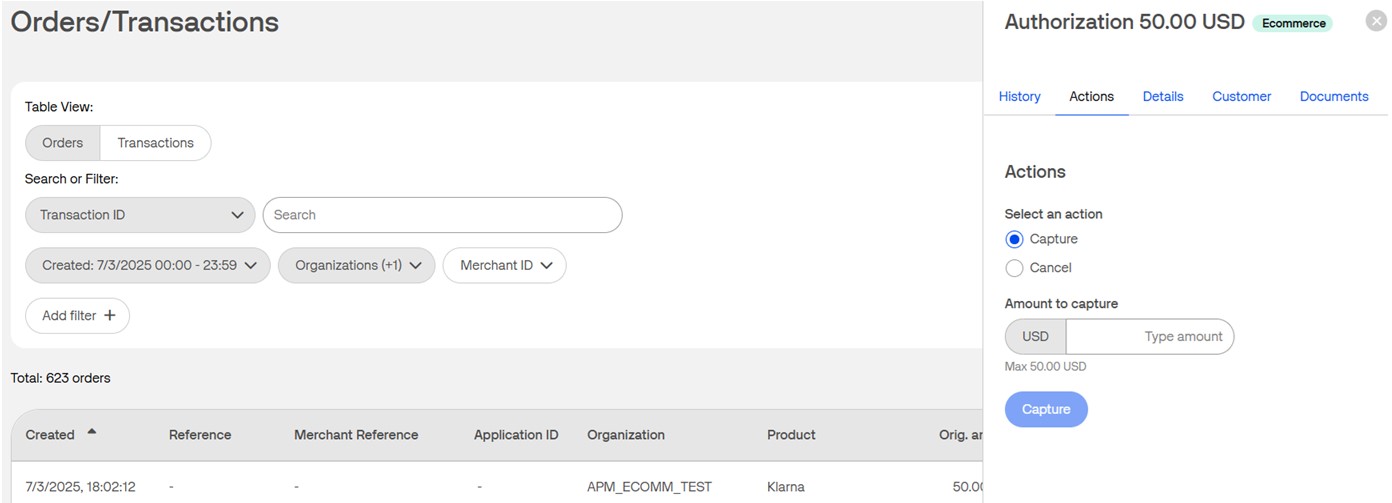Viewport: 1392px width, 503px height.
Task: Click the Merchant Reference column header
Action: (356, 435)
